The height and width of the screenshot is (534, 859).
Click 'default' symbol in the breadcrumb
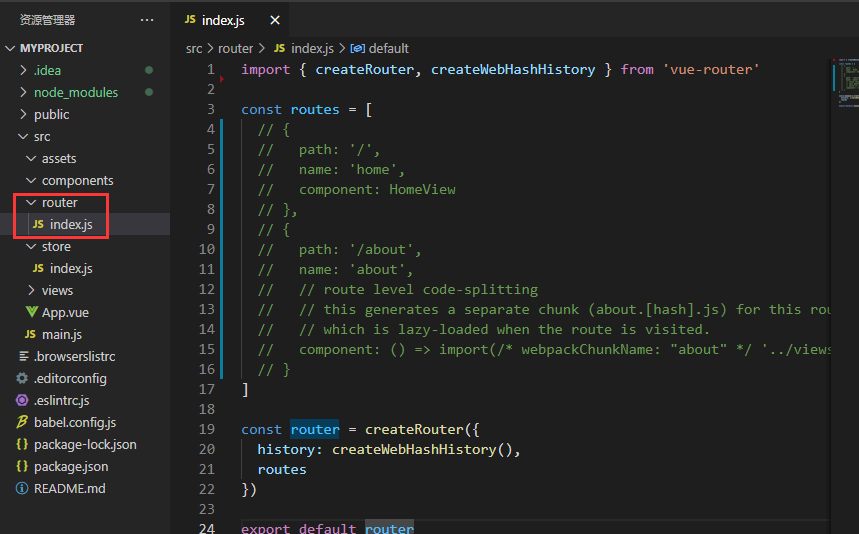click(x=389, y=48)
